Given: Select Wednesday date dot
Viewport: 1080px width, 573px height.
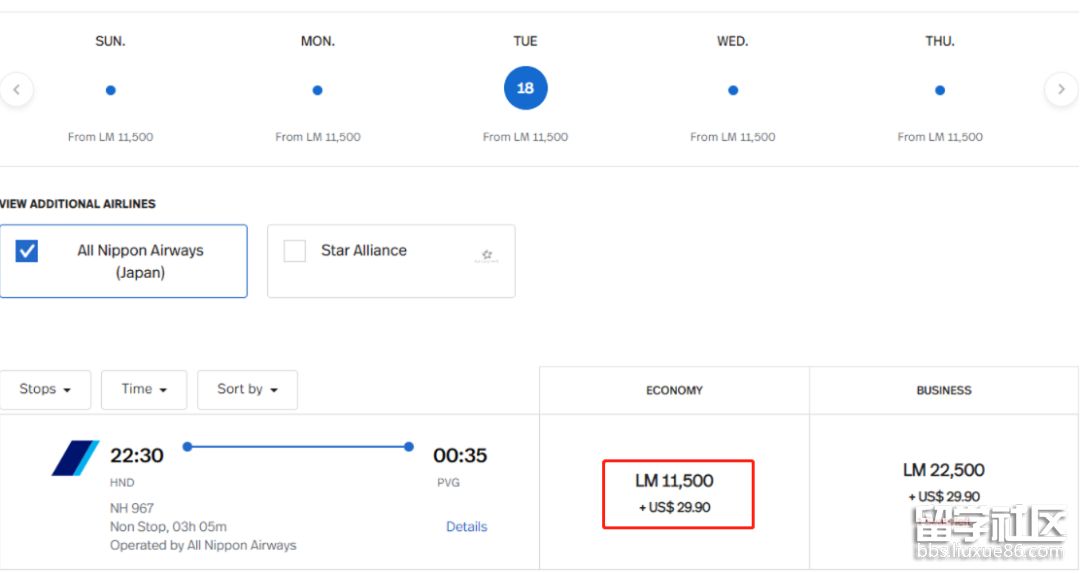Looking at the screenshot, I should pos(733,90).
